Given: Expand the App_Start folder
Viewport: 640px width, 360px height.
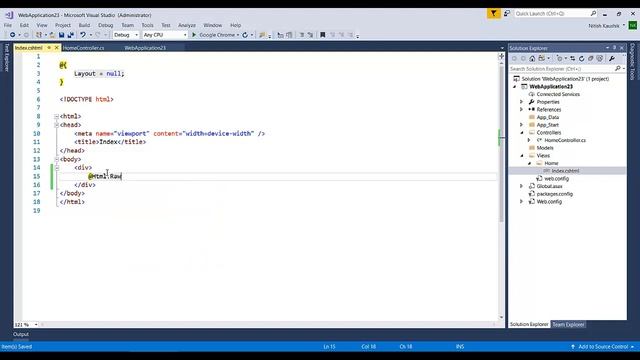Looking at the screenshot, I should click(521, 125).
